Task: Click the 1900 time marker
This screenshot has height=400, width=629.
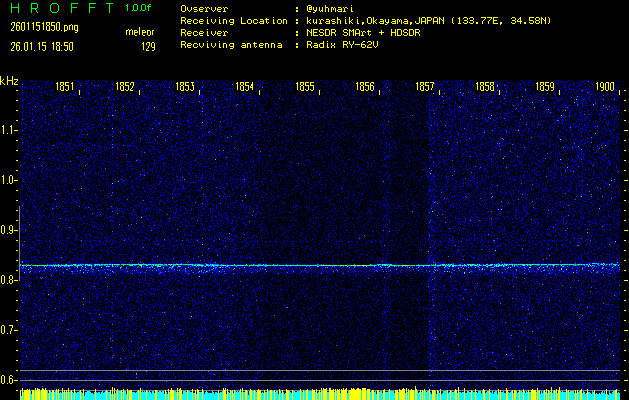Action: [605, 87]
